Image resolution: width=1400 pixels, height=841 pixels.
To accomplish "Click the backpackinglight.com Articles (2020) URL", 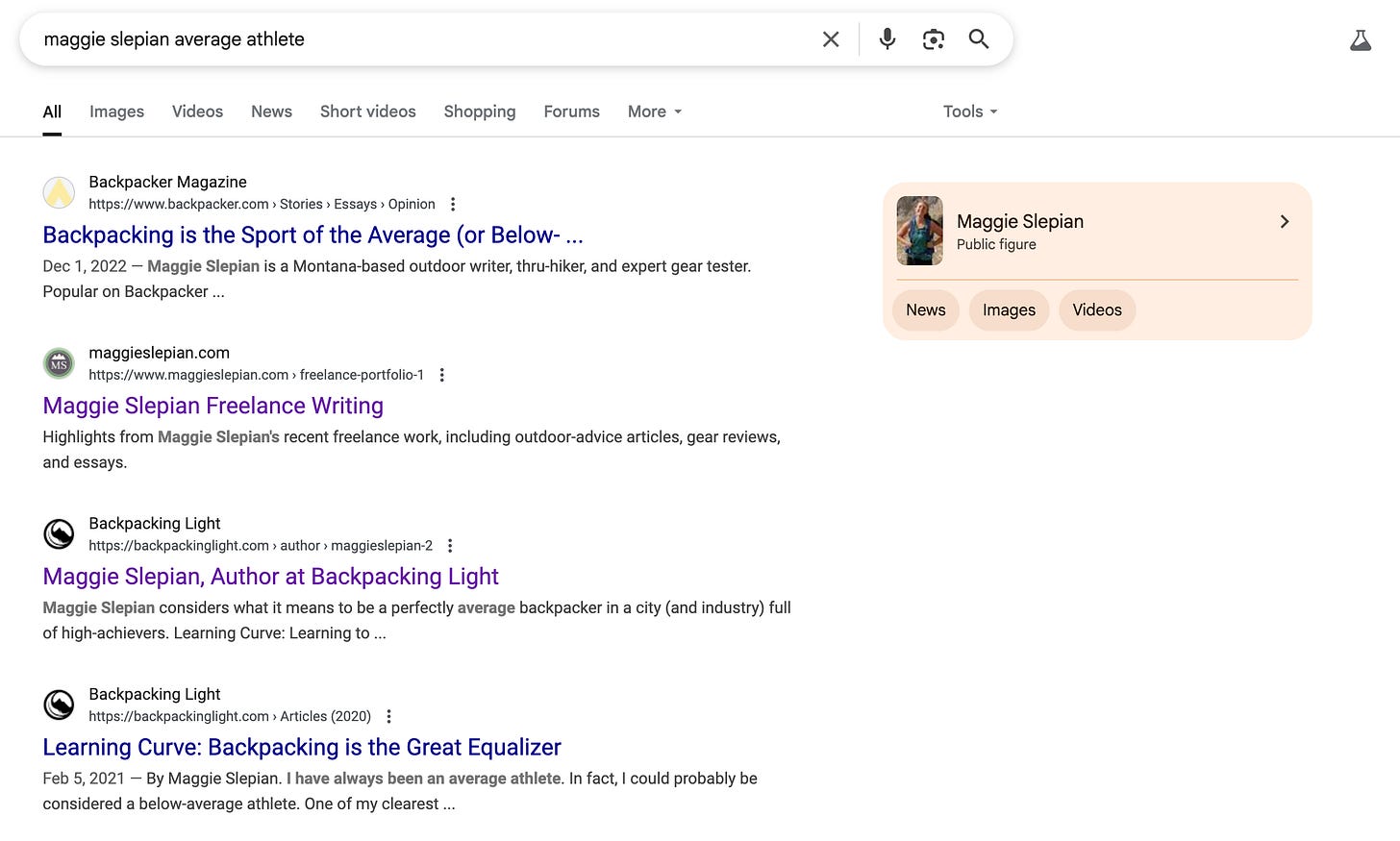I will [230, 716].
